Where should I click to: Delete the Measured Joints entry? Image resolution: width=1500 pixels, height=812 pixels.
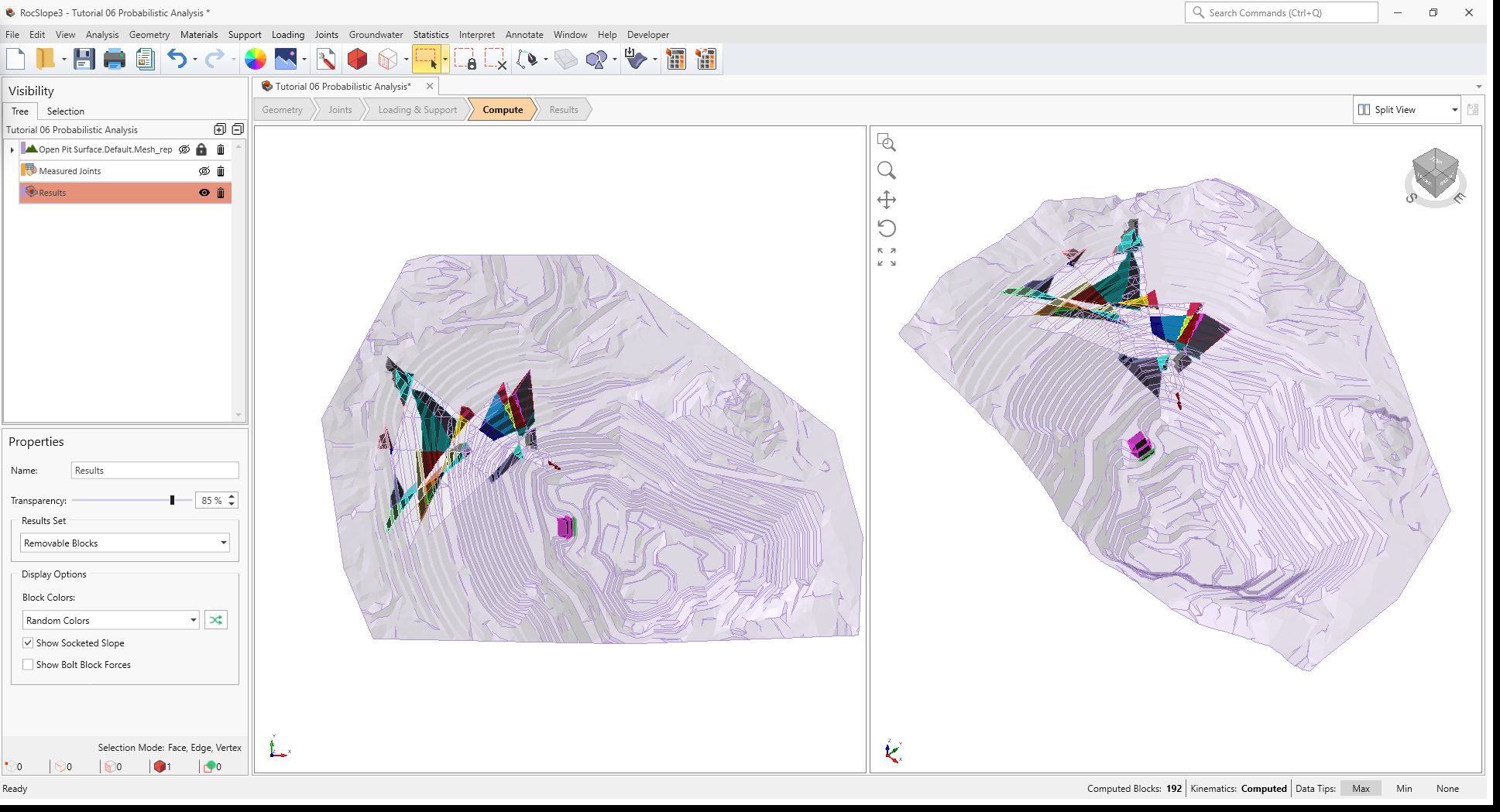click(221, 171)
